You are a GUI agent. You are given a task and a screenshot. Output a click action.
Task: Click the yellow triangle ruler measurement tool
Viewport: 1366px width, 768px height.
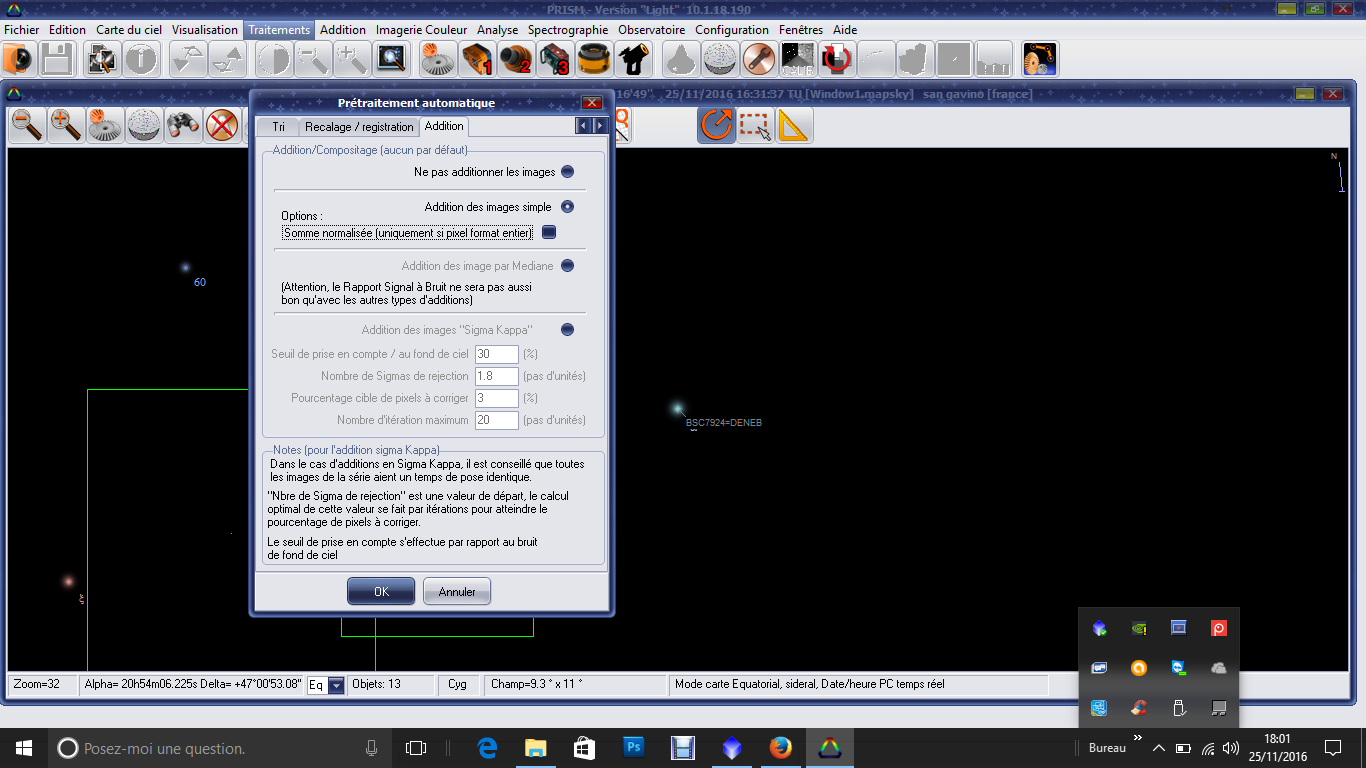tap(794, 125)
